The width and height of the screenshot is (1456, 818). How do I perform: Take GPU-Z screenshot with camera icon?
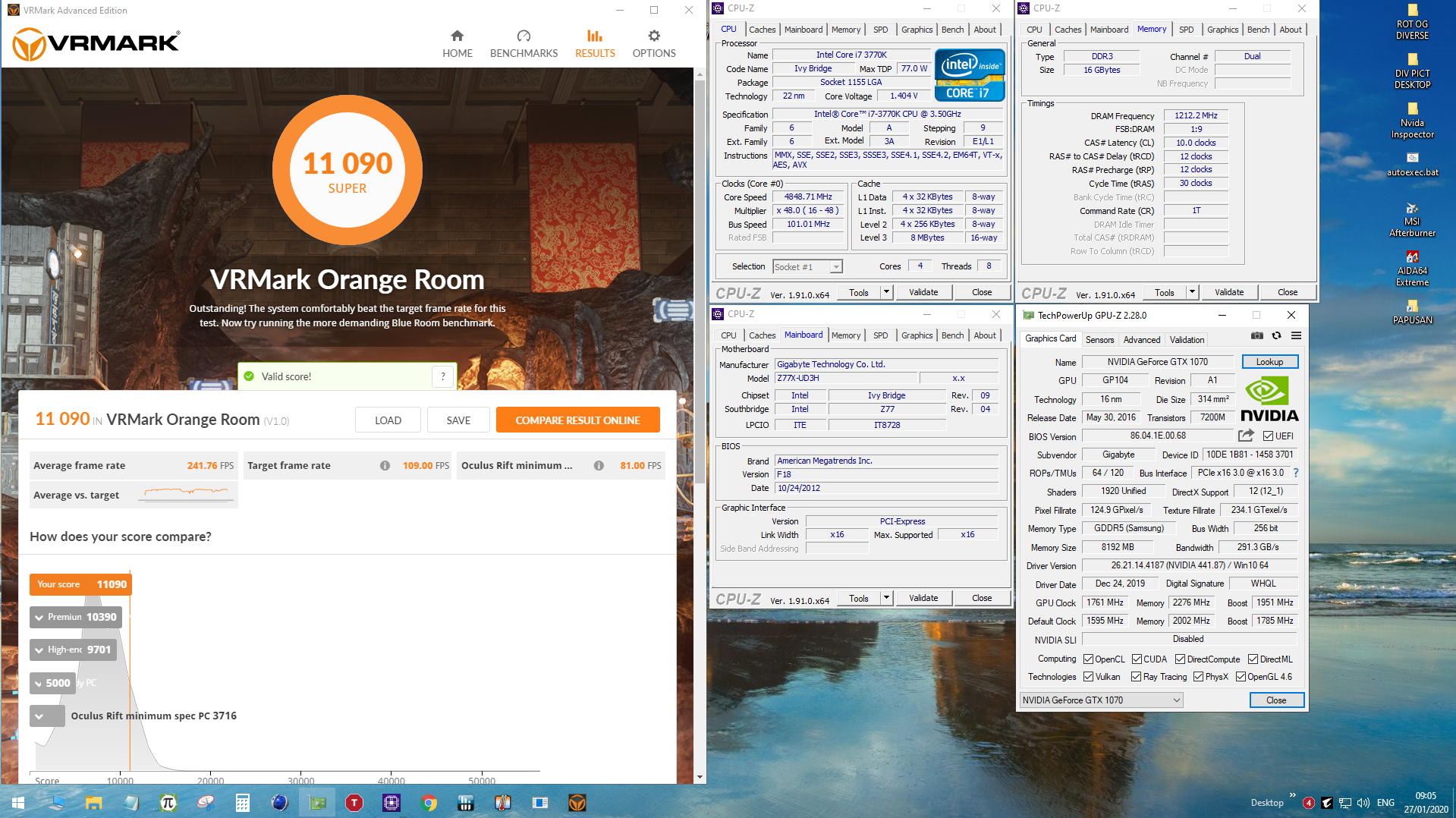point(1257,335)
